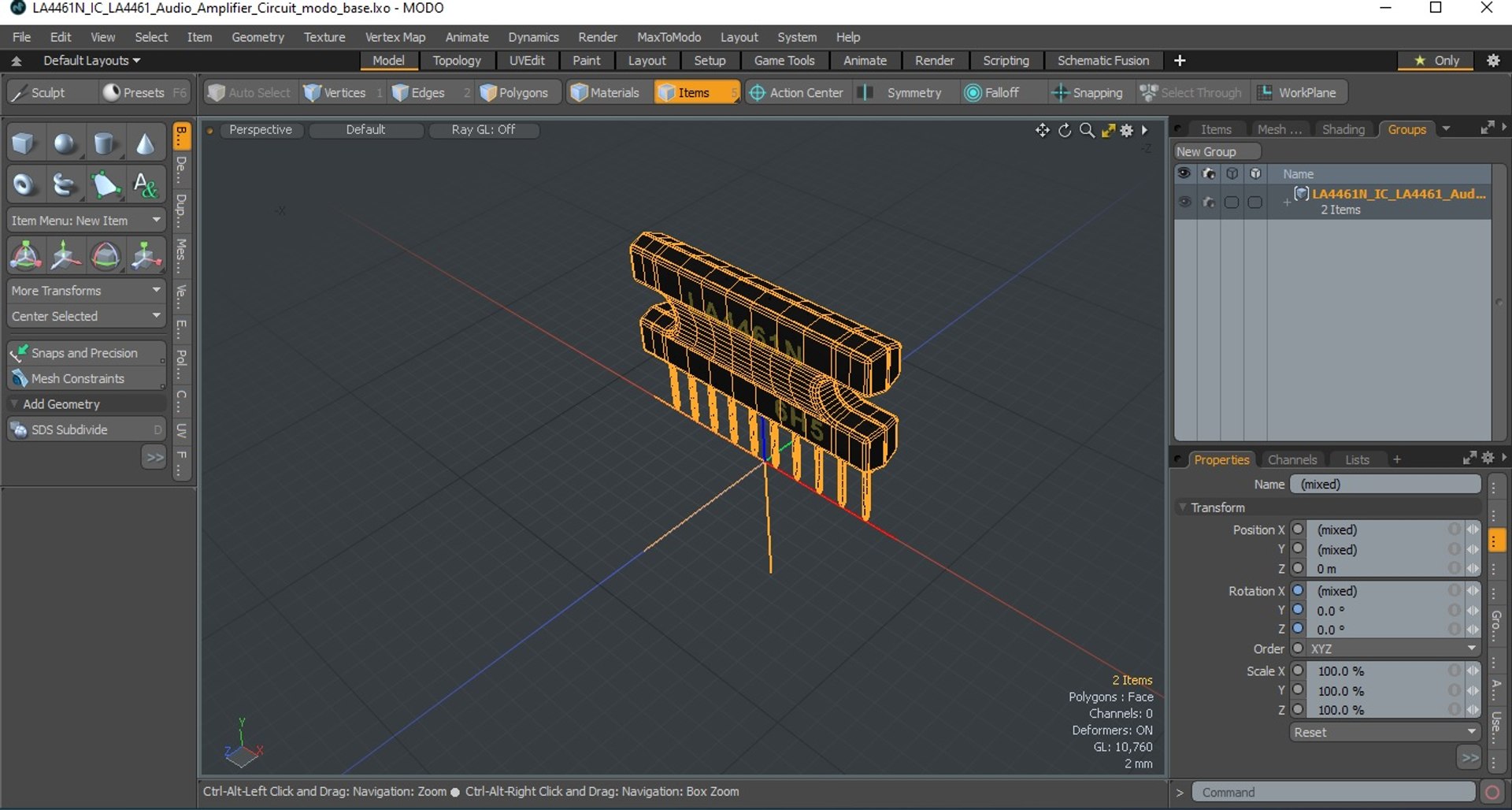Switch to the Channels tab
The image size is (1512, 810).
tap(1291, 459)
